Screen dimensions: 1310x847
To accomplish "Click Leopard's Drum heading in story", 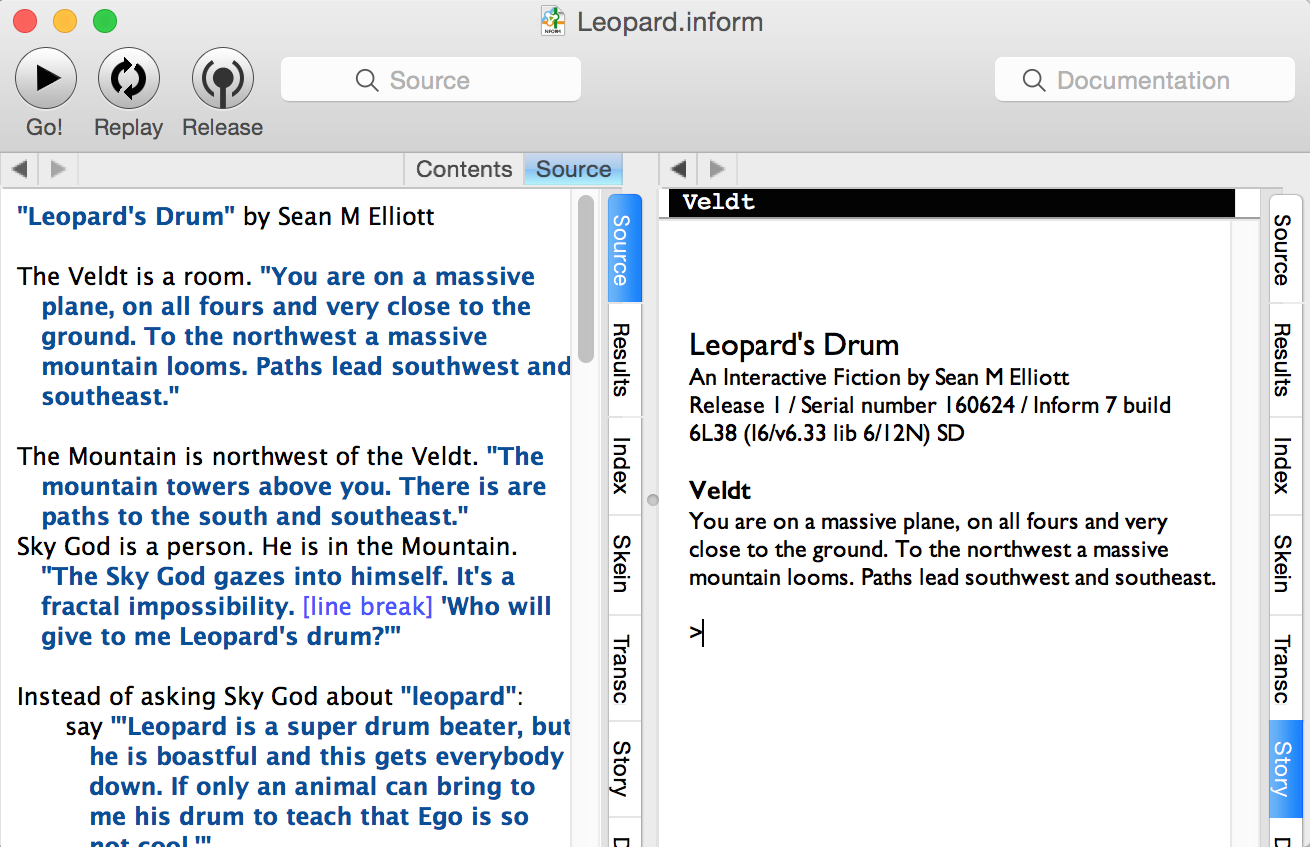I will (x=794, y=345).
